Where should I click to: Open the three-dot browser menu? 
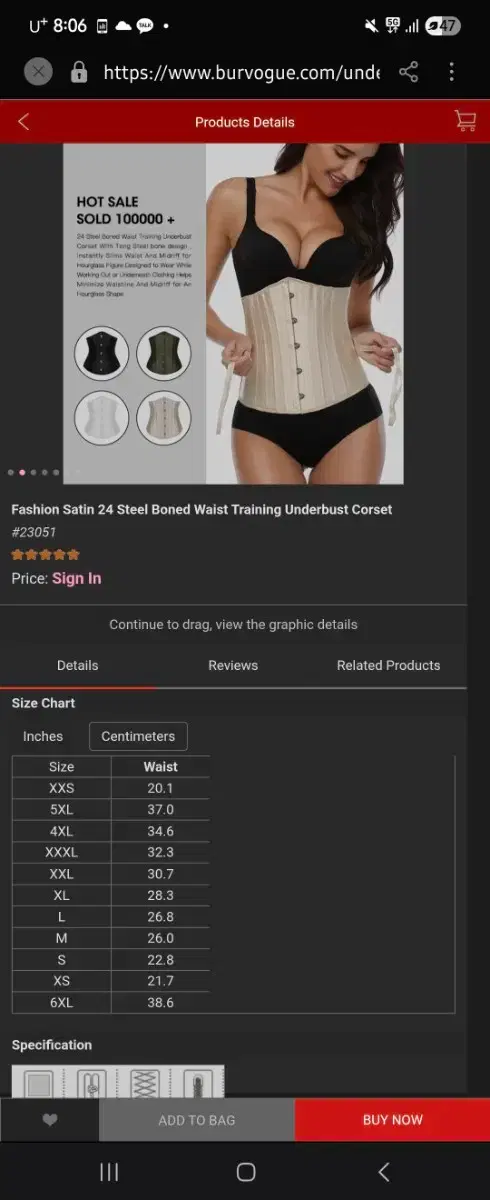tap(452, 71)
